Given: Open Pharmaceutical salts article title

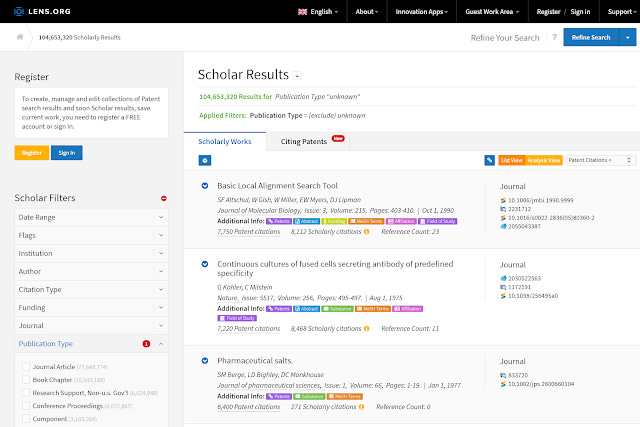Looking at the screenshot, I should tap(255, 361).
